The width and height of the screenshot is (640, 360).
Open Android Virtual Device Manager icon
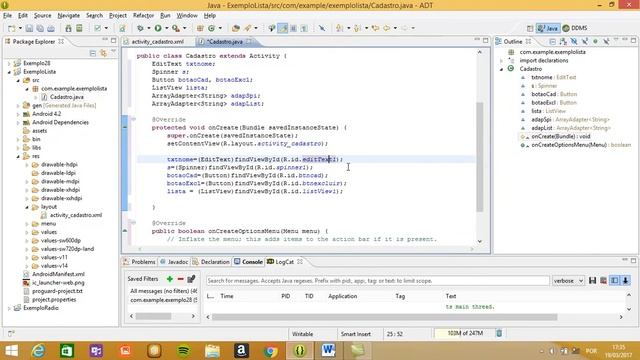pos(79,28)
